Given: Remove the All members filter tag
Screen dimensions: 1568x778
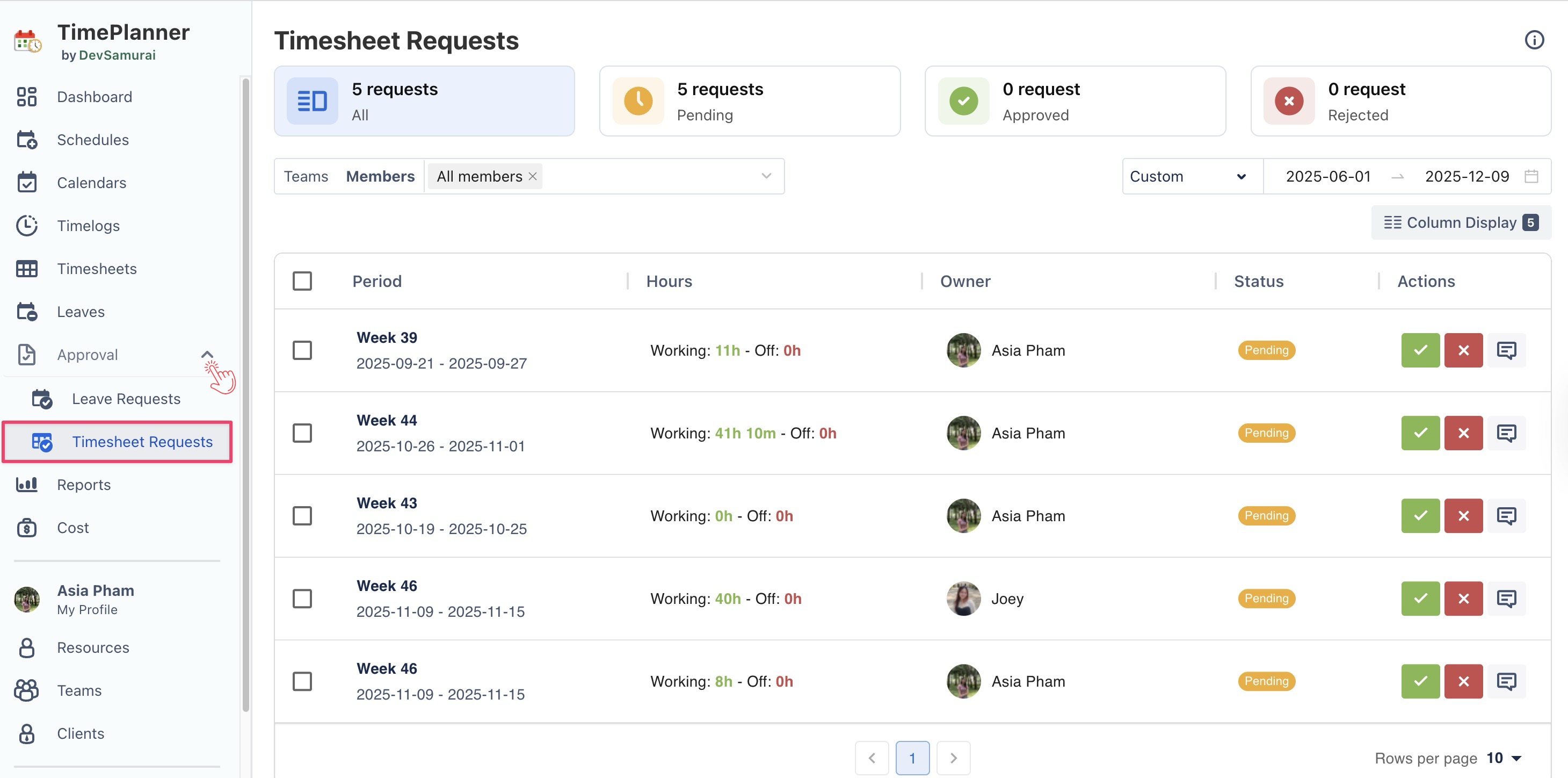Looking at the screenshot, I should [x=533, y=177].
